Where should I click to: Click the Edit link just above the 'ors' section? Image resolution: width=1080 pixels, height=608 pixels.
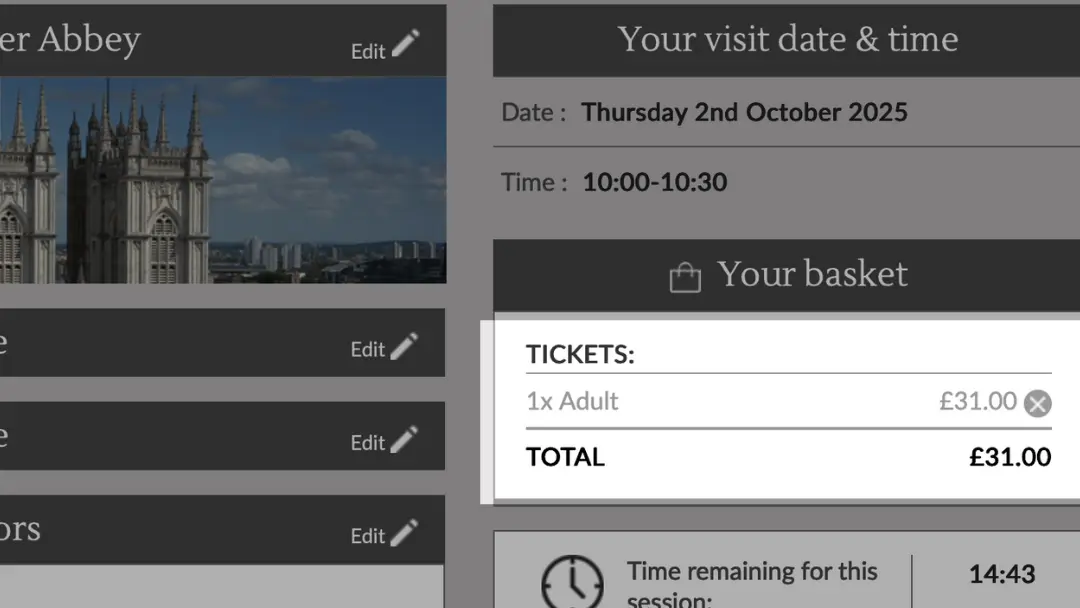click(367, 442)
